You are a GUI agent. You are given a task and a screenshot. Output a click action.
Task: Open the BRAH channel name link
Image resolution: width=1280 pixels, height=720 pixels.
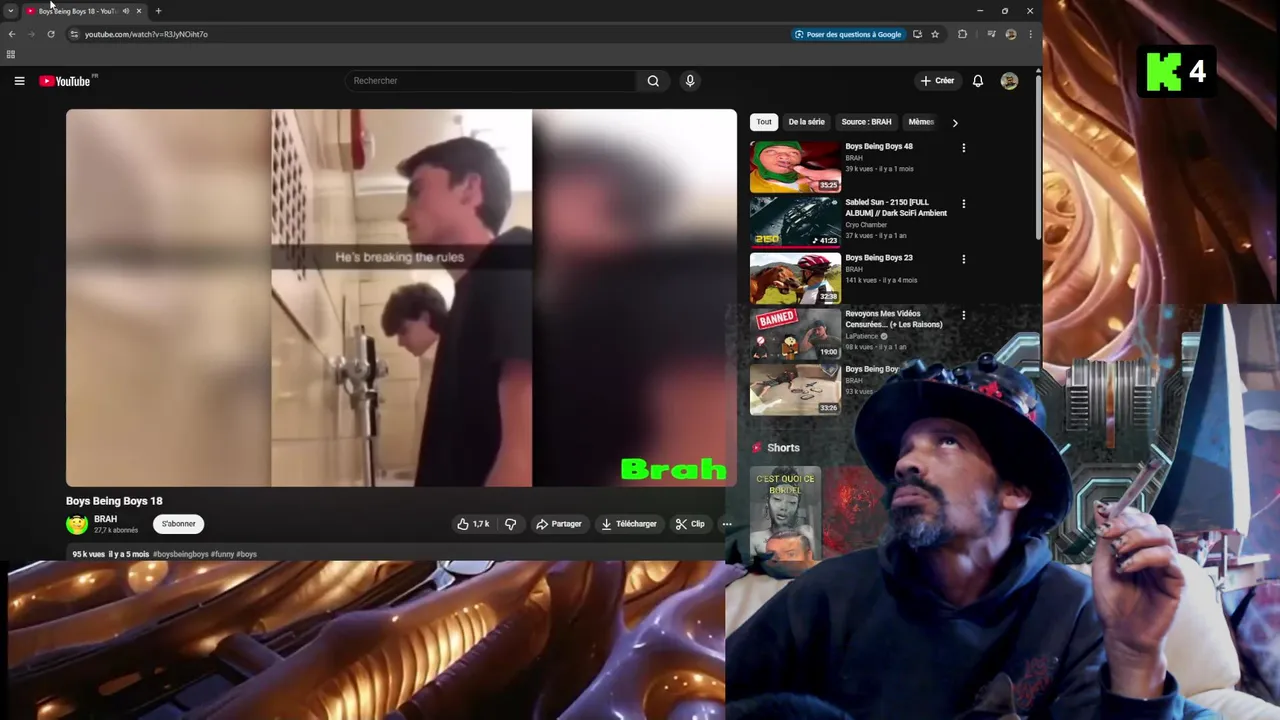pyautogui.click(x=105, y=519)
